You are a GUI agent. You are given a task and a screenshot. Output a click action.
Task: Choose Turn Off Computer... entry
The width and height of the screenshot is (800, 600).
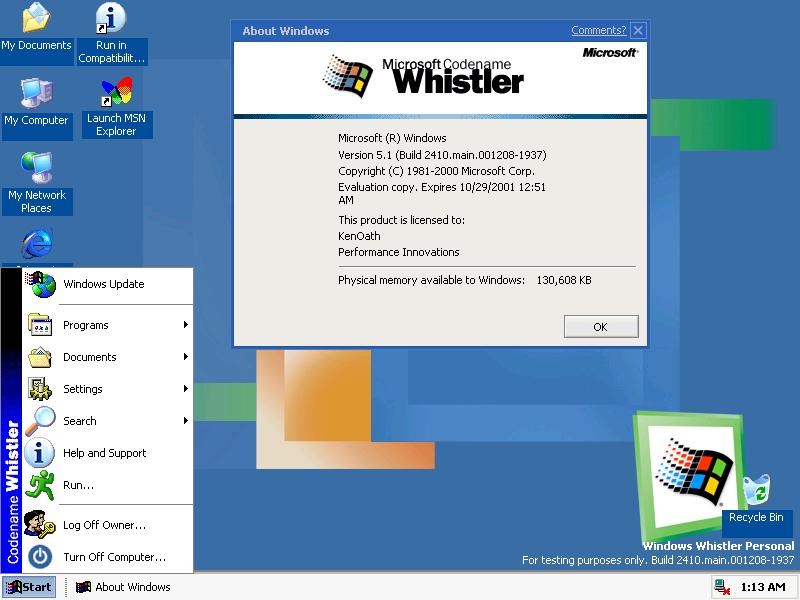click(108, 557)
